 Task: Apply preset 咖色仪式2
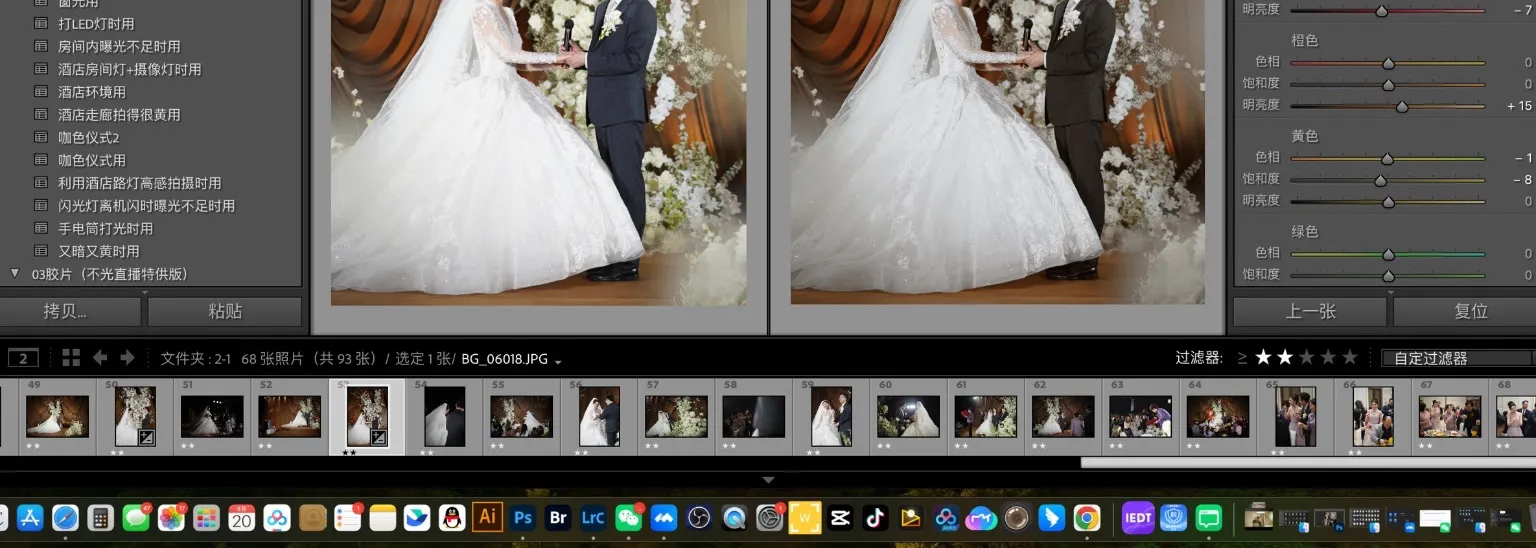pos(89,137)
